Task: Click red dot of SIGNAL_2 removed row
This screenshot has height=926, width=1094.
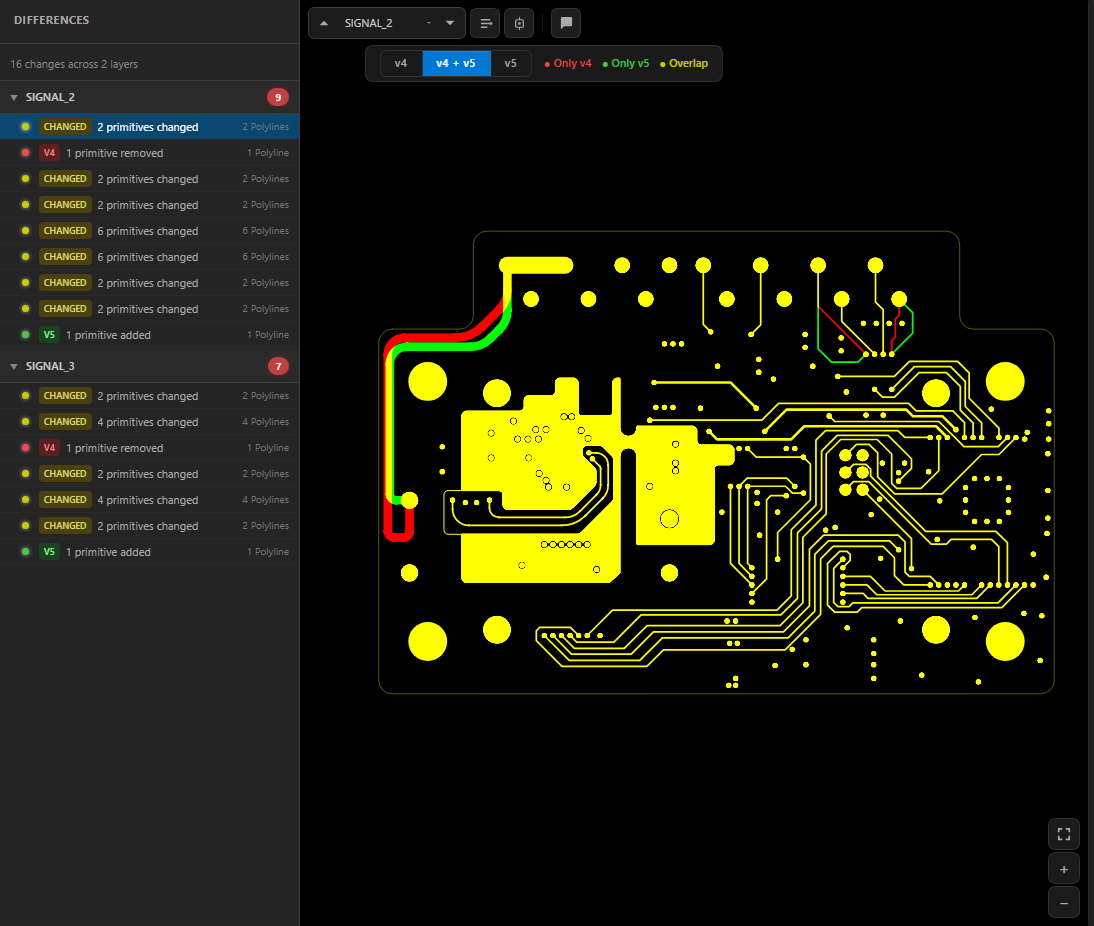Action: (26, 153)
